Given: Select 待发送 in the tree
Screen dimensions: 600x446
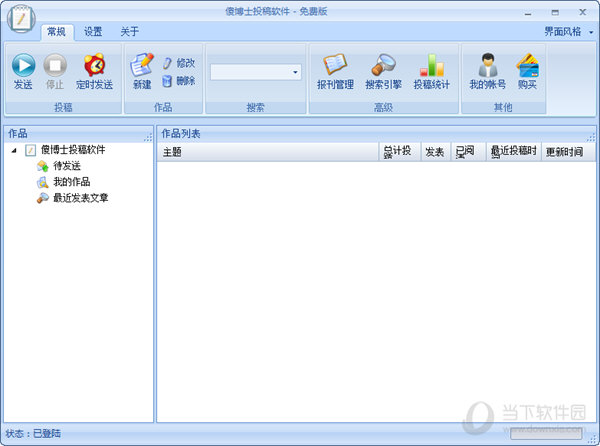Looking at the screenshot, I should pyautogui.click(x=67, y=166).
